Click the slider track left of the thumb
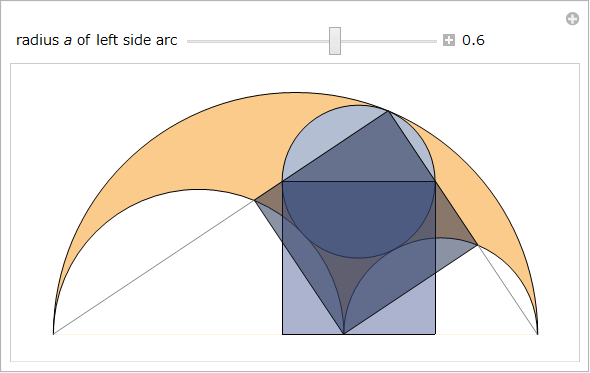Screen dimensions: 590x373 (258, 41)
